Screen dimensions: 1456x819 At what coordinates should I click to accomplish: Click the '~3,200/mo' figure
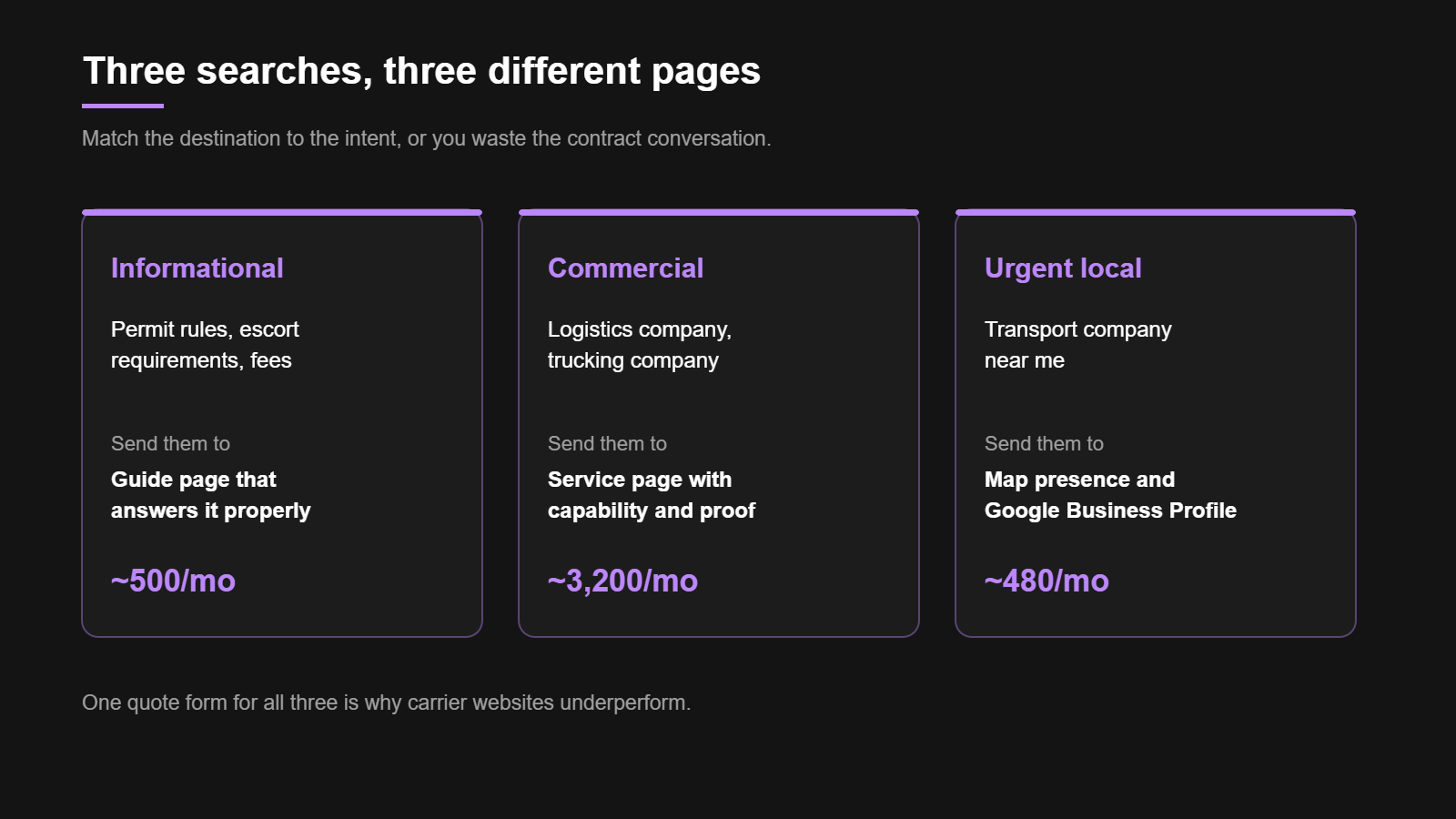(622, 581)
